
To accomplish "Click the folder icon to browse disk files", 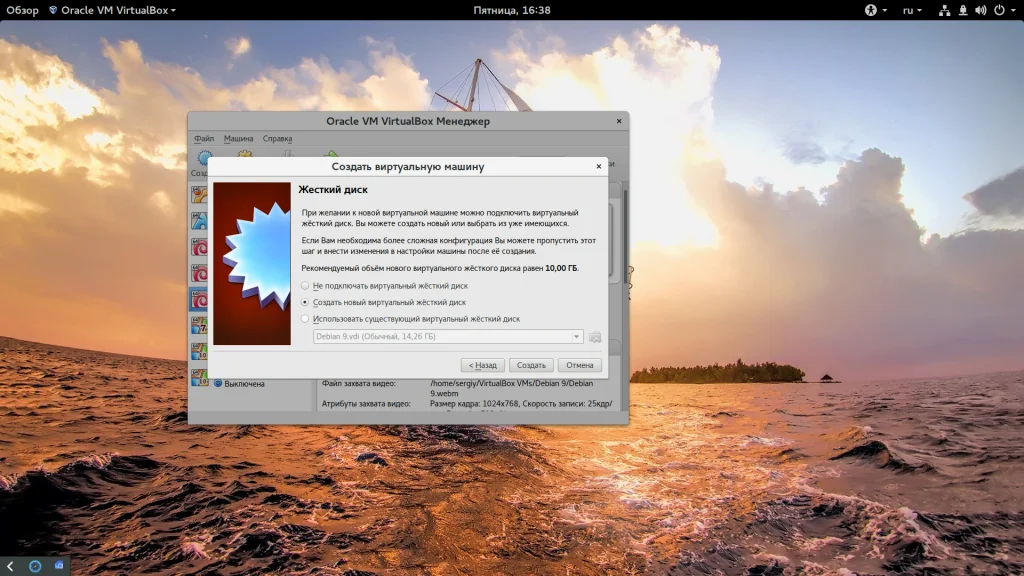I will pos(595,337).
